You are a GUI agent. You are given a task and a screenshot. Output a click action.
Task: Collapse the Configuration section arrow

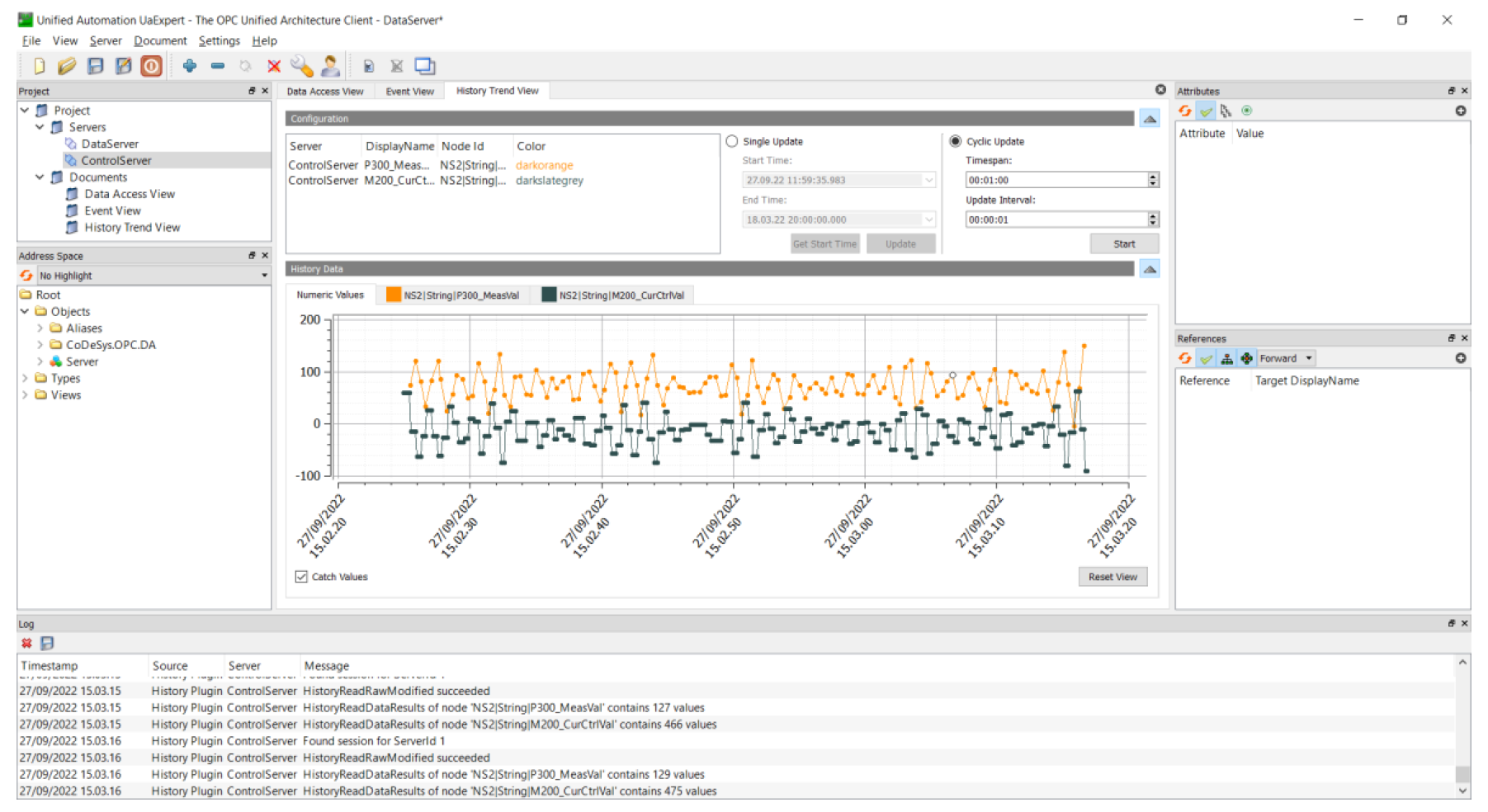pos(1149,119)
